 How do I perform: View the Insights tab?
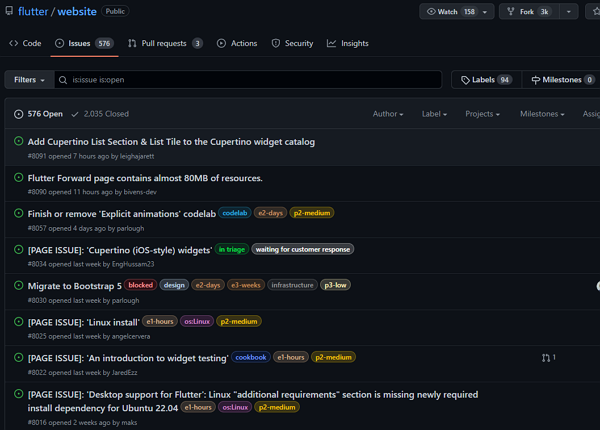point(347,43)
